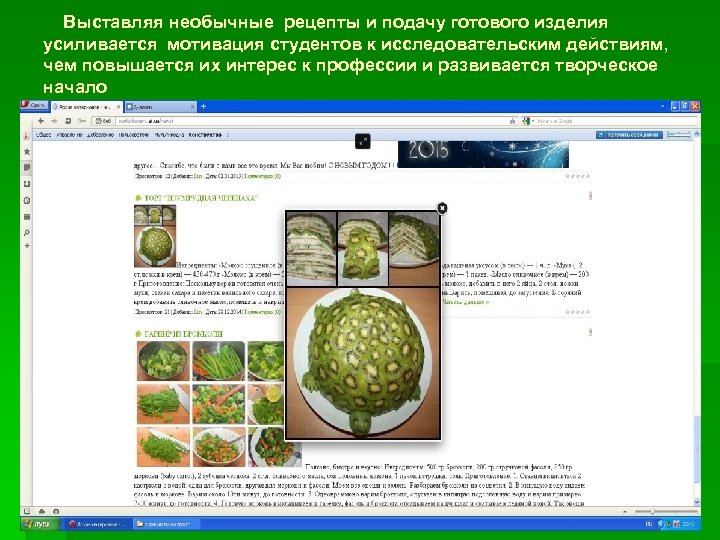720x540 pixels.
Task: Click the third item in site admin bar
Action: [x=100, y=135]
